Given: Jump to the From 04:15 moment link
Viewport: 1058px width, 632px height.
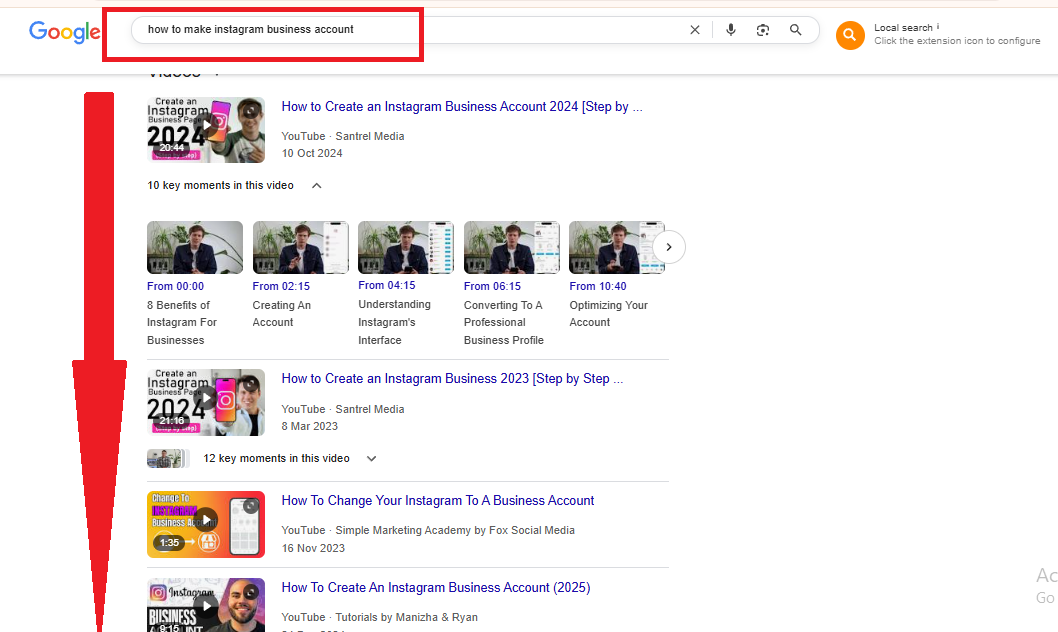Looking at the screenshot, I should click(x=387, y=285).
